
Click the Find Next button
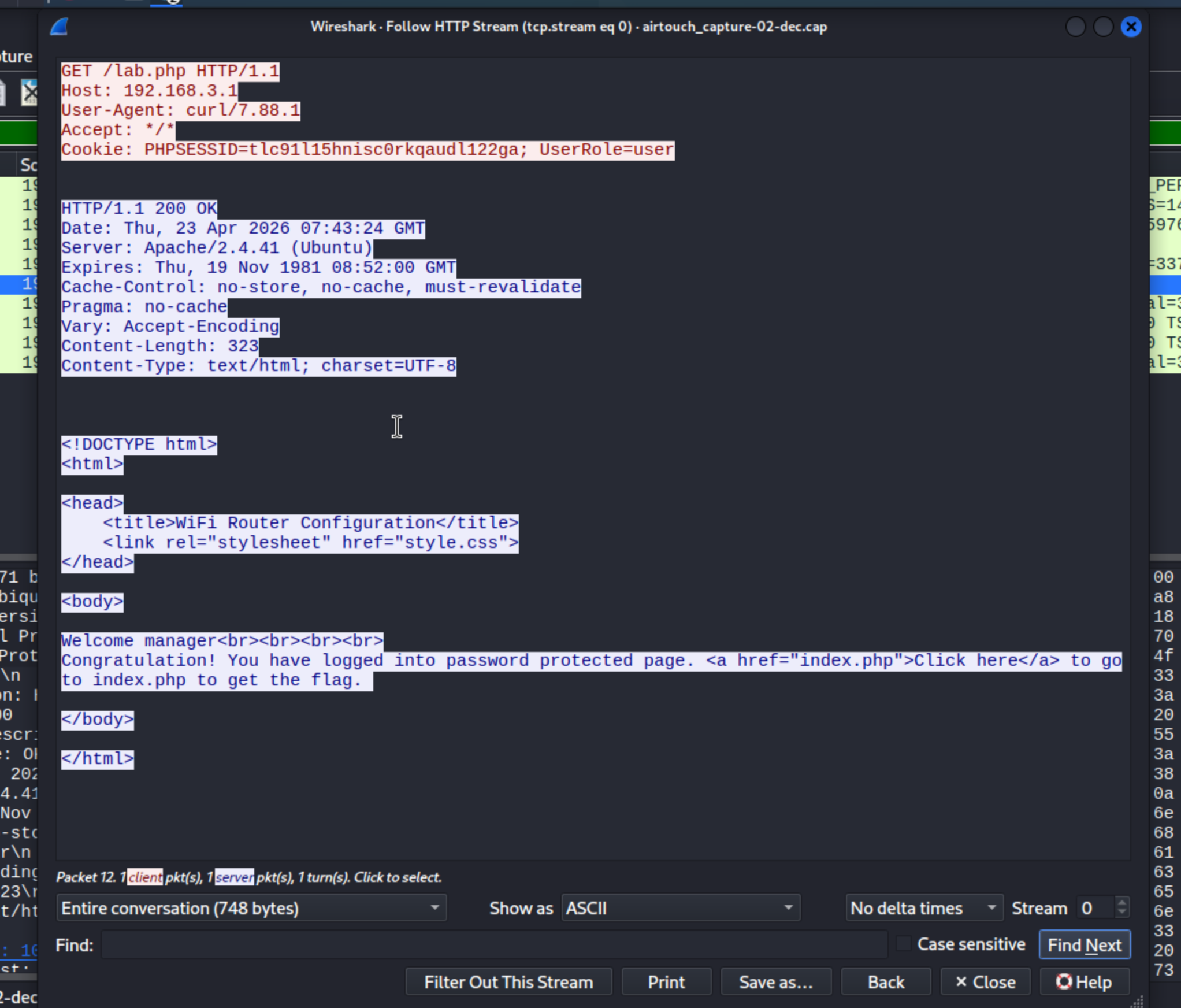pyautogui.click(x=1084, y=945)
